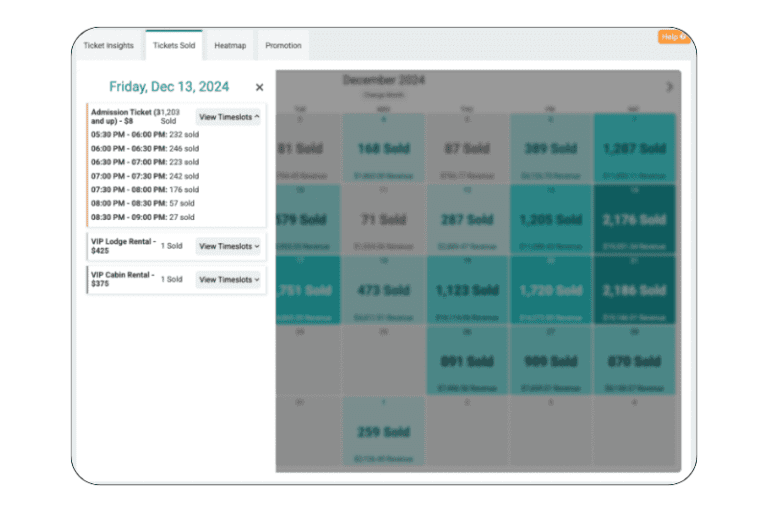The height and width of the screenshot is (512, 768).
Task: Click the calendar day with 71 Sold
Action: 383,219
